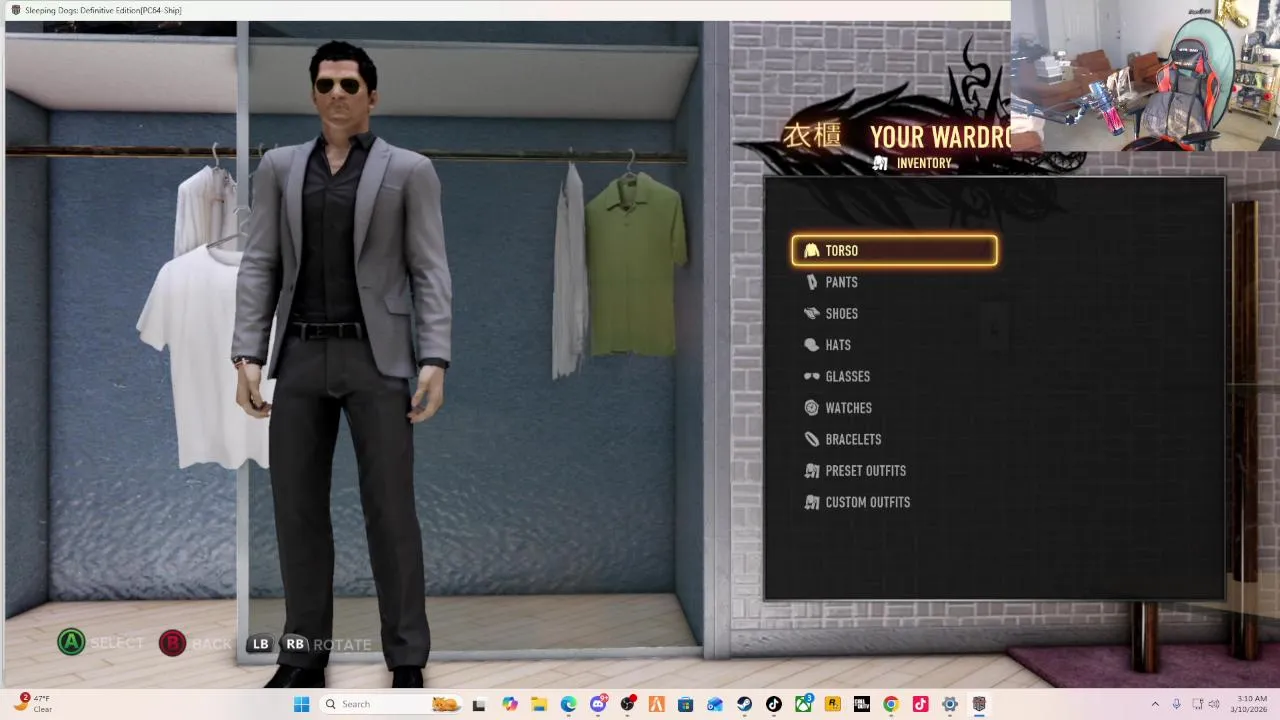Image resolution: width=1280 pixels, height=720 pixels.
Task: Open the weather widget showing 47°F
Action: (x=32, y=703)
